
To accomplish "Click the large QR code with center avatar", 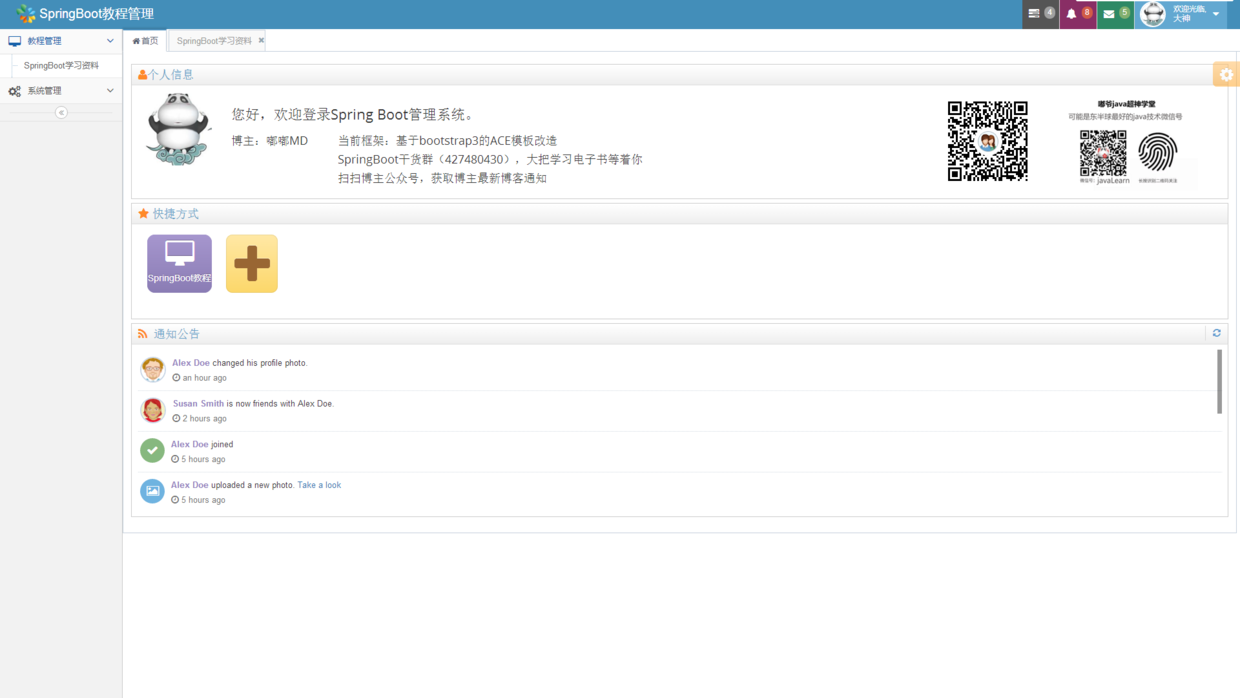I will coord(988,141).
